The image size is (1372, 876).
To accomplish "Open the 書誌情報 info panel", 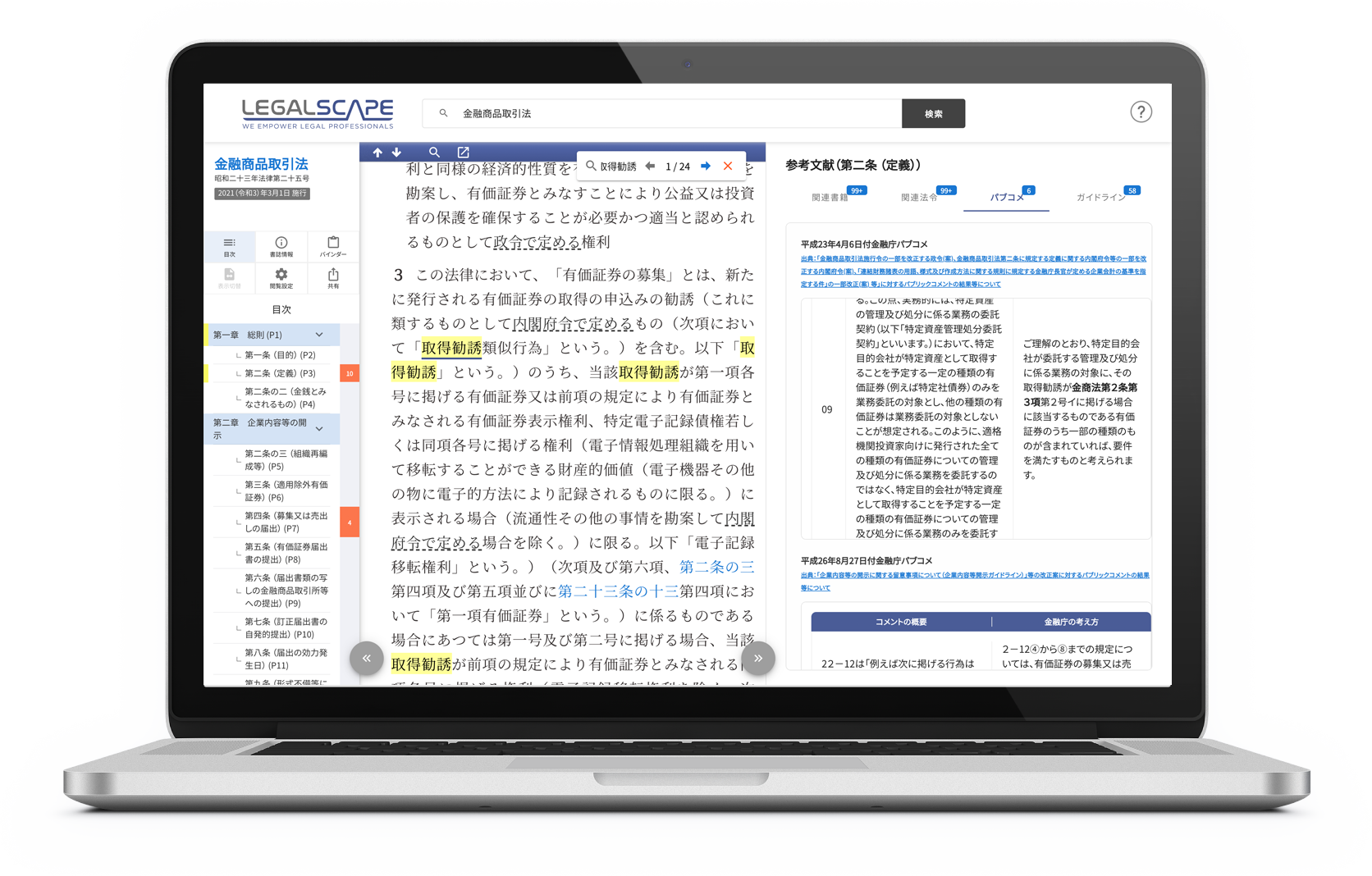I will (281, 246).
